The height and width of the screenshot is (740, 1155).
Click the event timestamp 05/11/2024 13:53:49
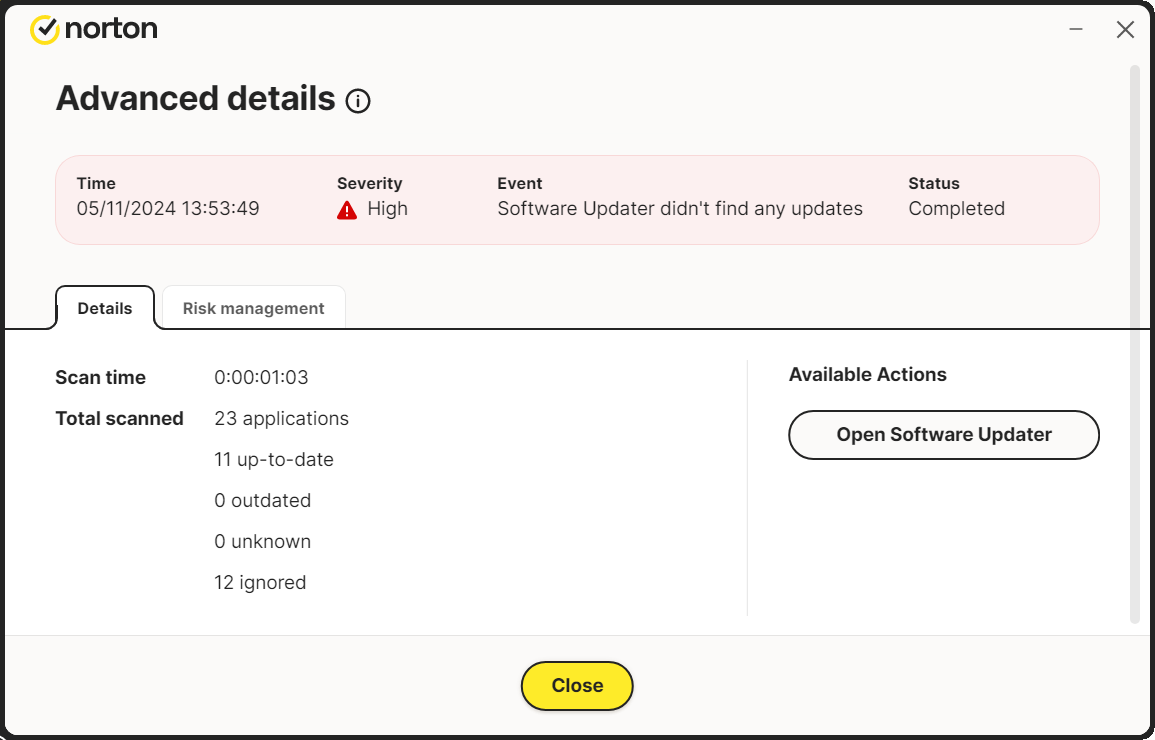(x=168, y=209)
